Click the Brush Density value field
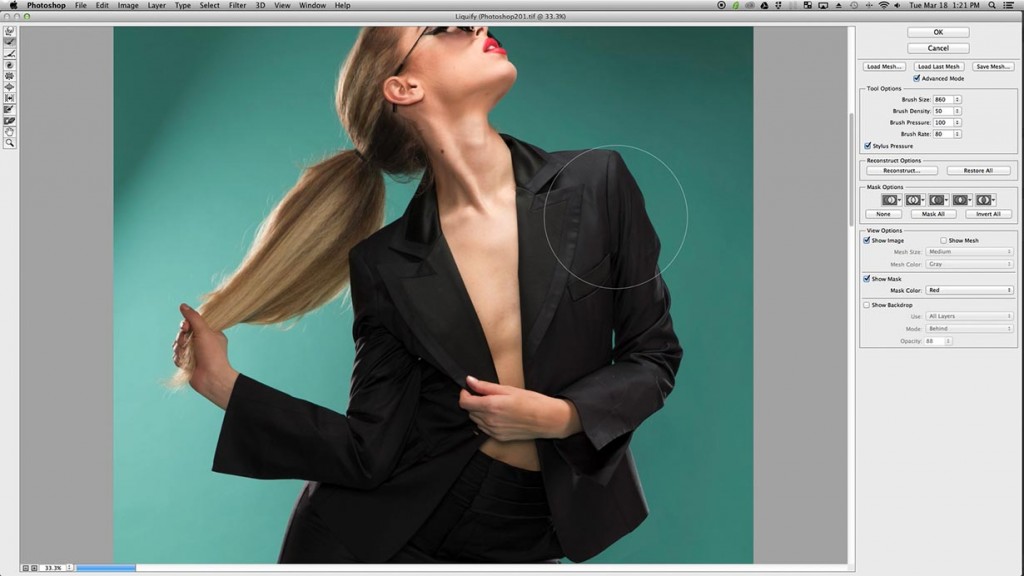The width and height of the screenshot is (1024, 576). pos(942,111)
